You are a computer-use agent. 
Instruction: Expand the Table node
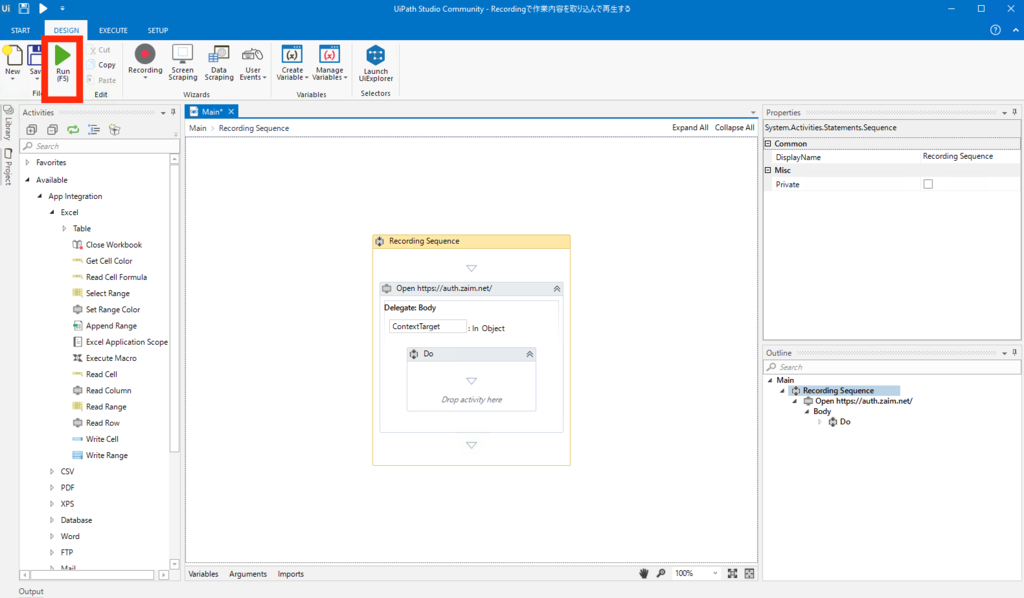click(64, 228)
